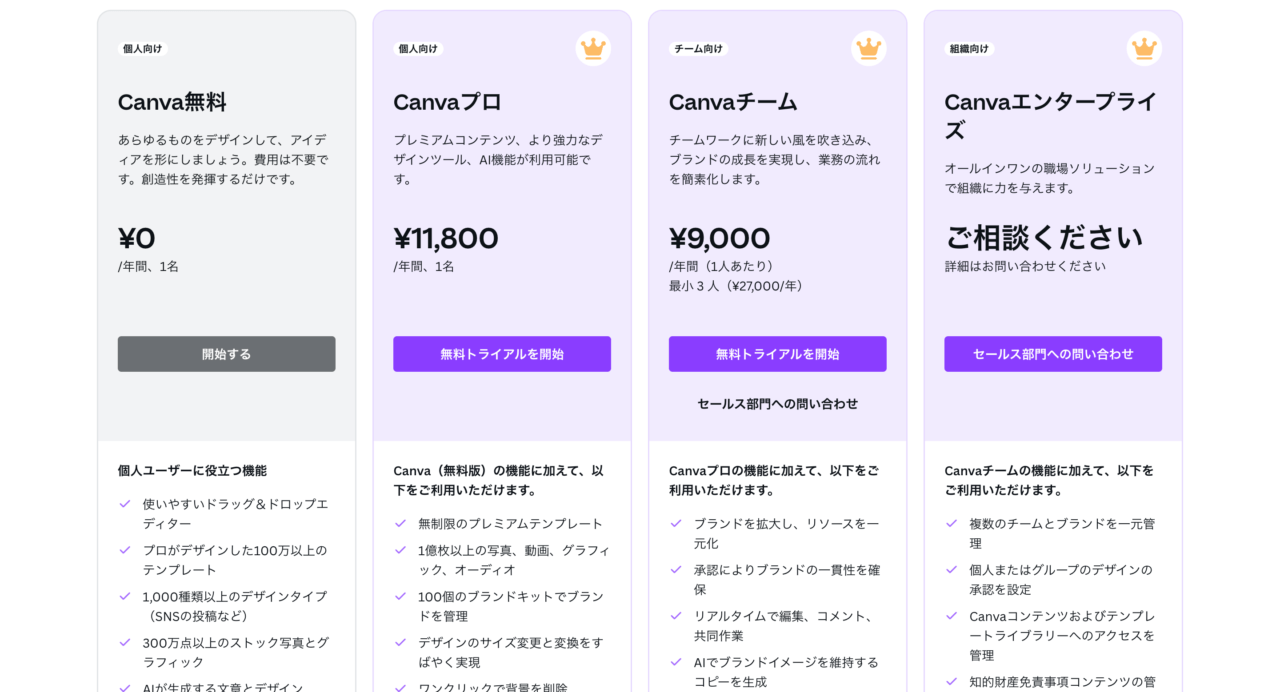Select the Canvaプロ plan heading
Viewport: 1280px width, 692px height.
coord(447,102)
